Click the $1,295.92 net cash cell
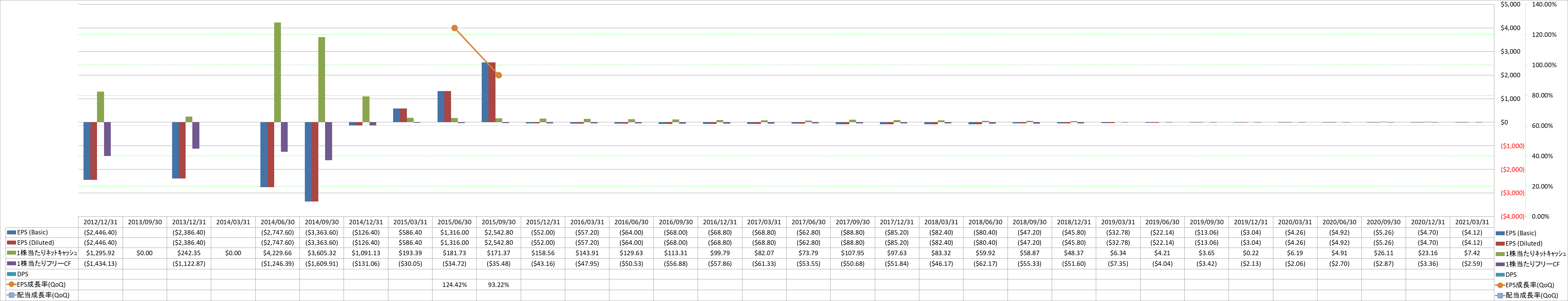Viewport: 1568px width, 301px height. click(x=100, y=253)
